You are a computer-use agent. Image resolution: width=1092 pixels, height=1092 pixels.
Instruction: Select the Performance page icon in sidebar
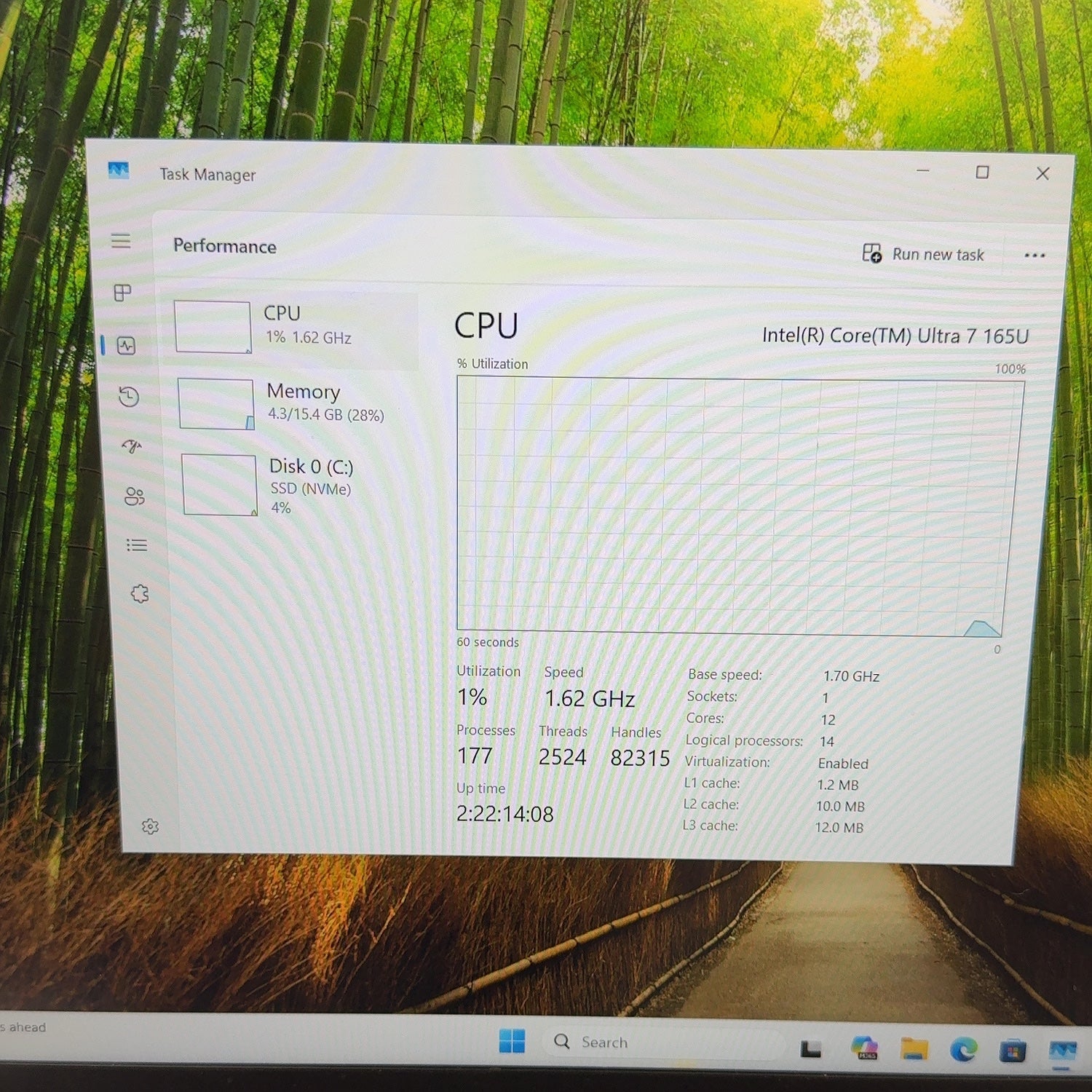127,345
